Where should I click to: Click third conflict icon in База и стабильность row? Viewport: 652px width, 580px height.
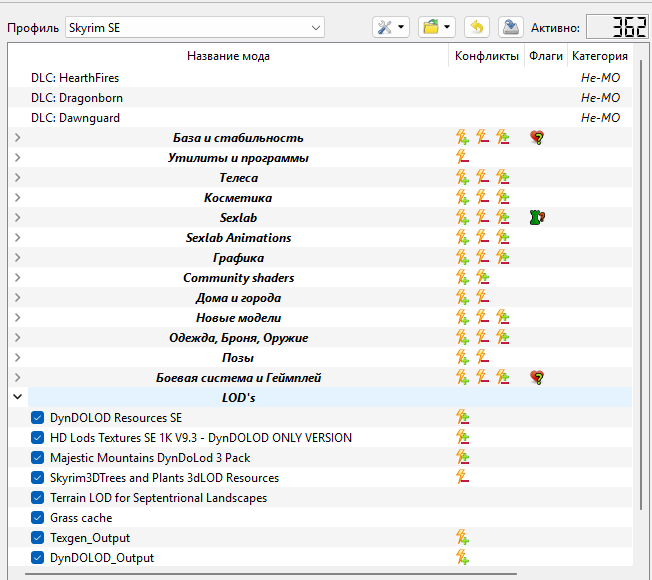tap(503, 137)
